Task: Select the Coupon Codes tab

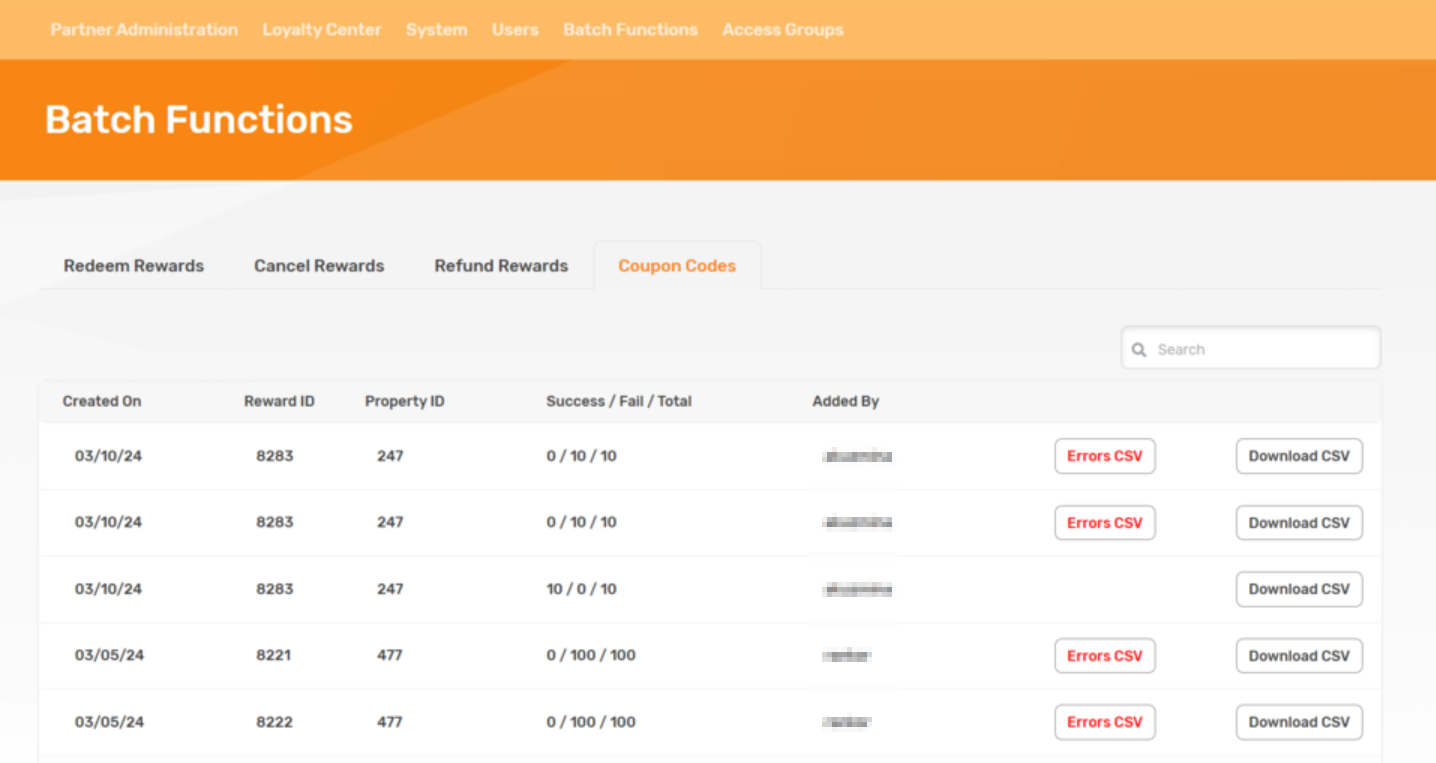Action: [677, 266]
